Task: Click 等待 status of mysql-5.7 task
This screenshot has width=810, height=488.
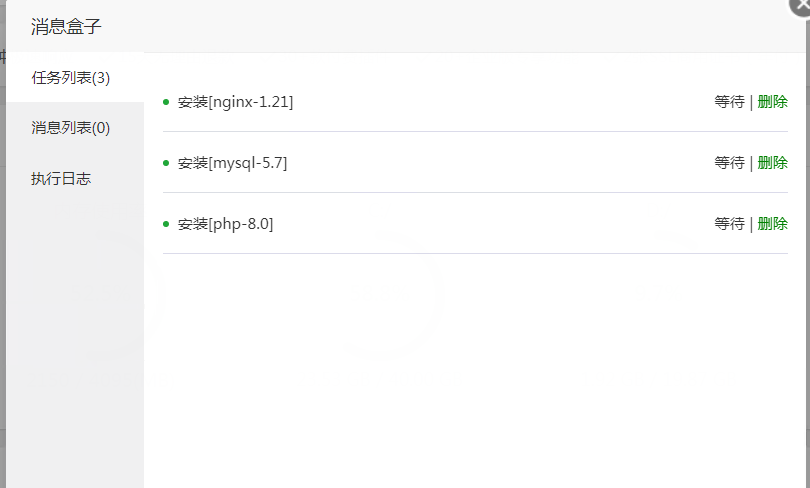Action: [x=729, y=163]
